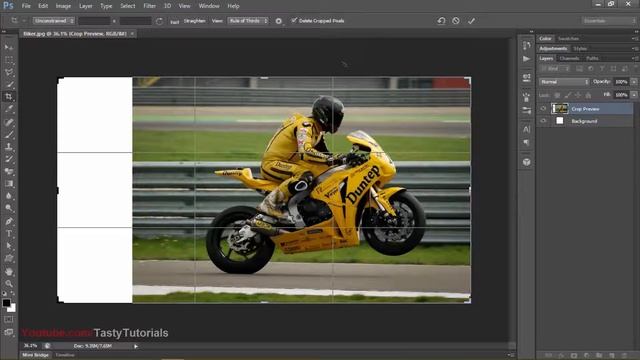This screenshot has width=640, height=360.
Task: Select the Path Selection tool
Action: pos(9,246)
